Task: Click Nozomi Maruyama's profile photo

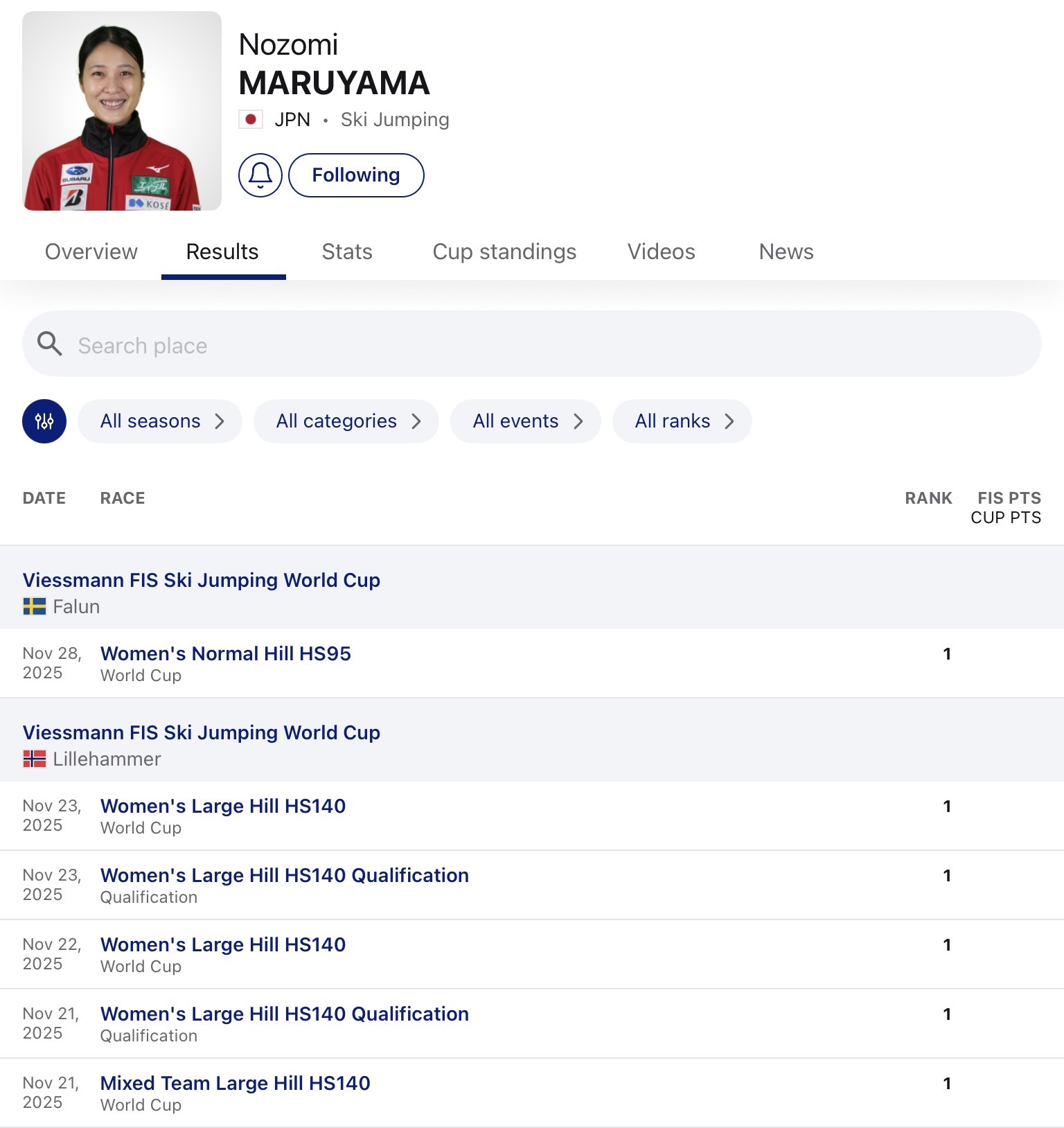Action: click(122, 111)
